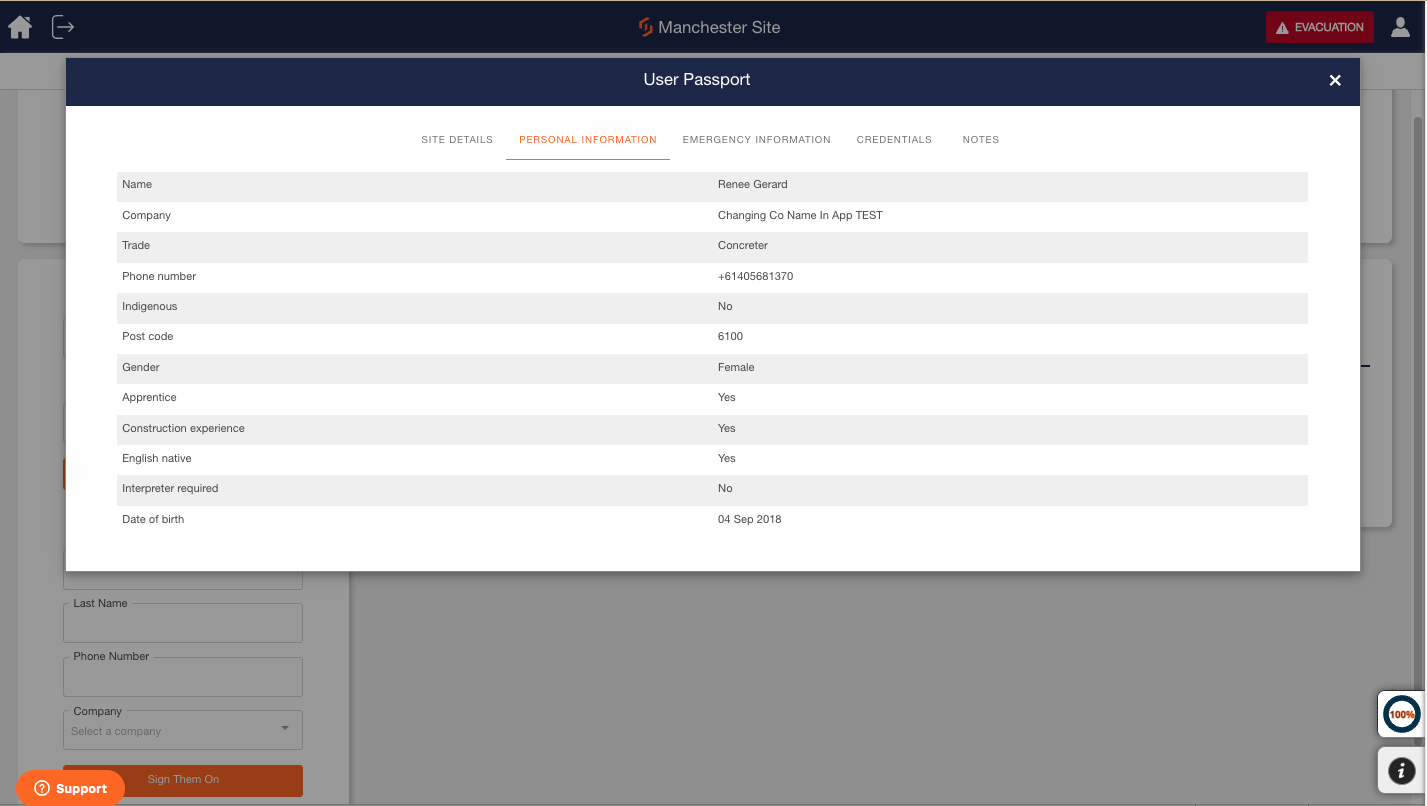The height and width of the screenshot is (806, 1427).
Task: Open the 100% progress circle widget
Action: (1402, 714)
